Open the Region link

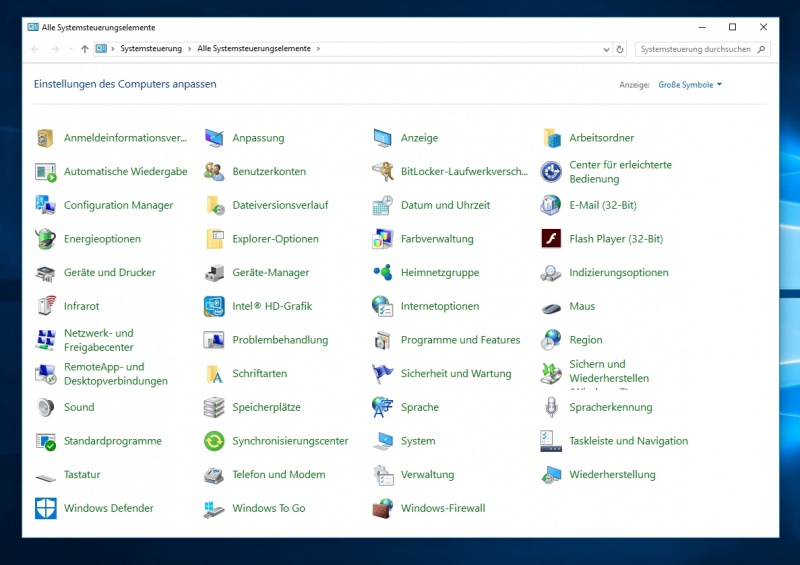pyautogui.click(x=586, y=340)
